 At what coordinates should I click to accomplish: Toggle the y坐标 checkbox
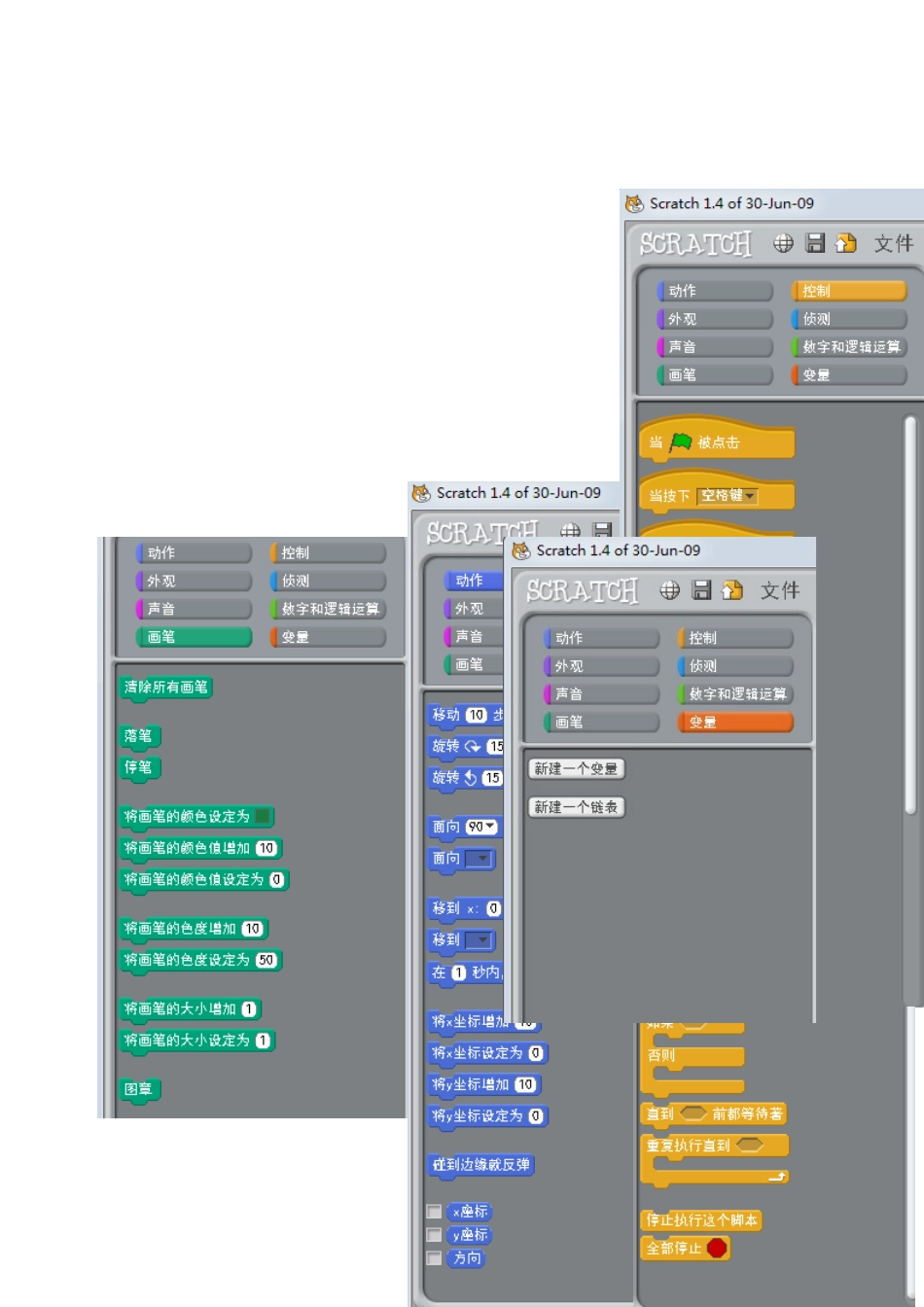435,1235
